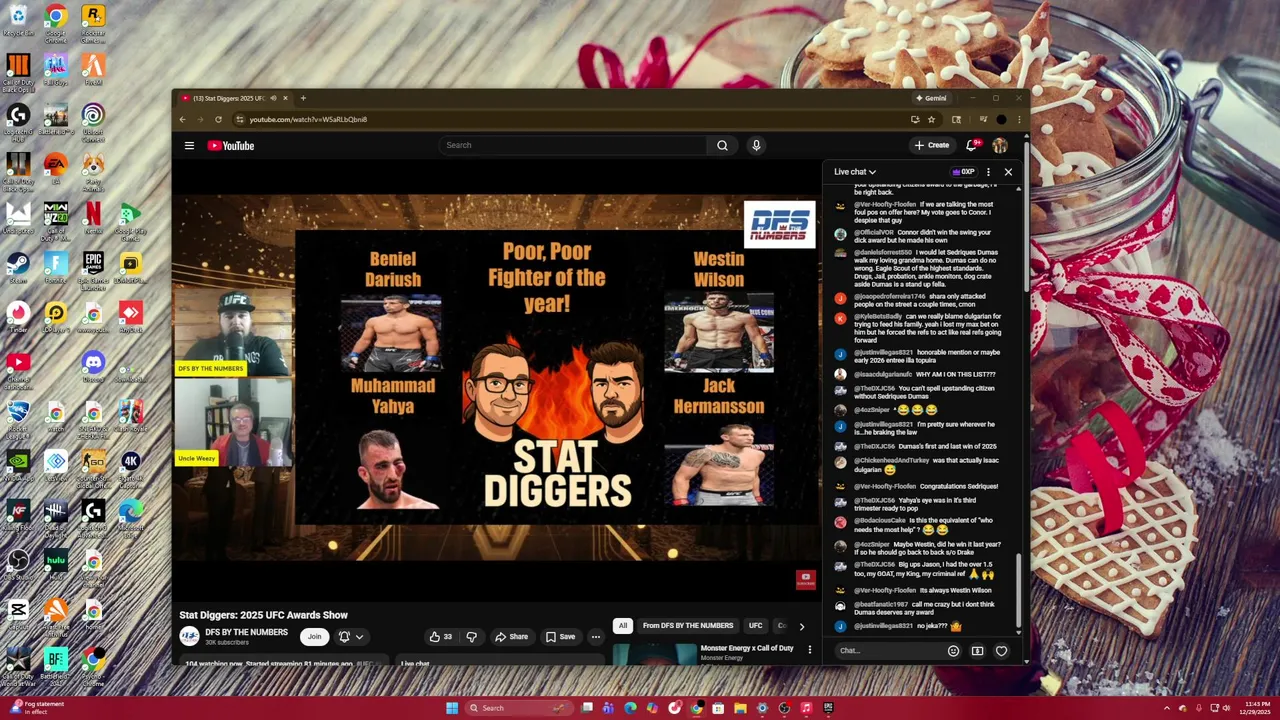
Task: Select the All filter chip
Action: [x=622, y=626]
